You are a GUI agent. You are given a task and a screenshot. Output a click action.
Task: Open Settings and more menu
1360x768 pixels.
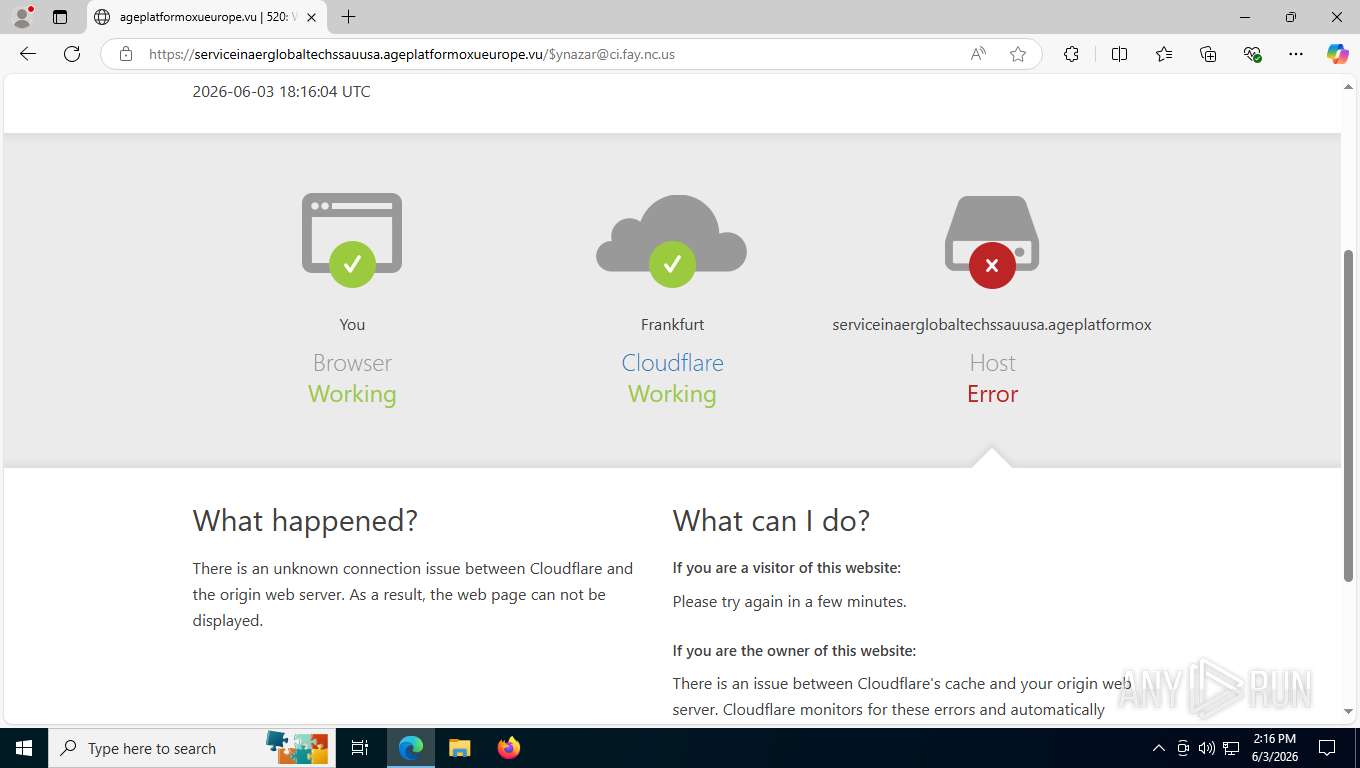coord(1296,54)
